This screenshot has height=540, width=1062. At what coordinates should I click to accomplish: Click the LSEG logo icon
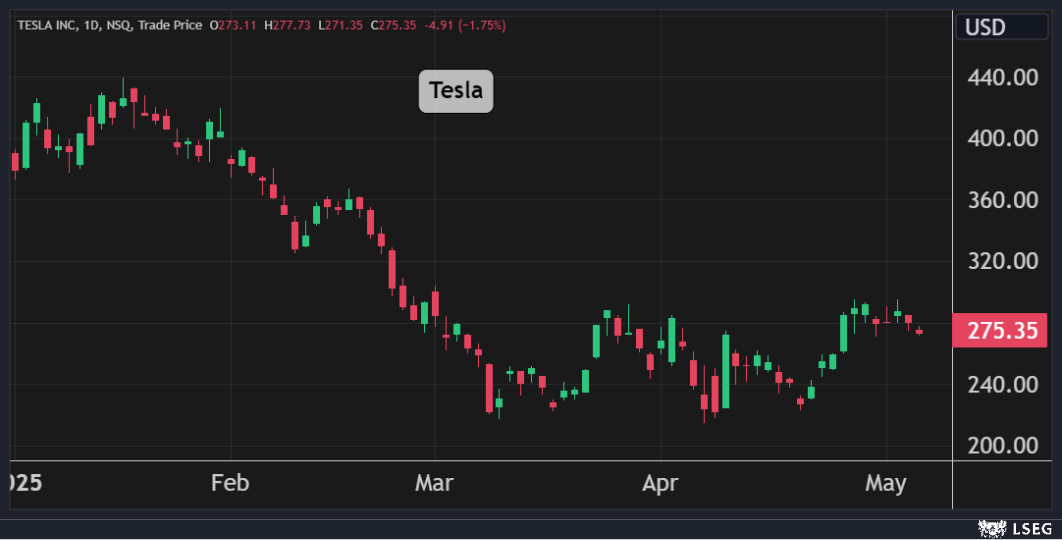click(991, 527)
